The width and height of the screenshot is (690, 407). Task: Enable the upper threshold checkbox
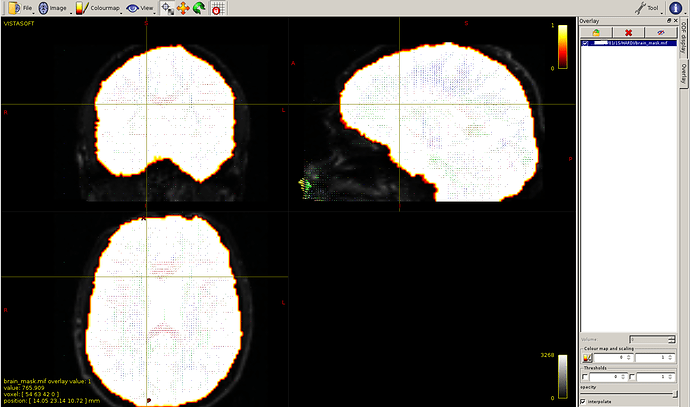[632, 377]
